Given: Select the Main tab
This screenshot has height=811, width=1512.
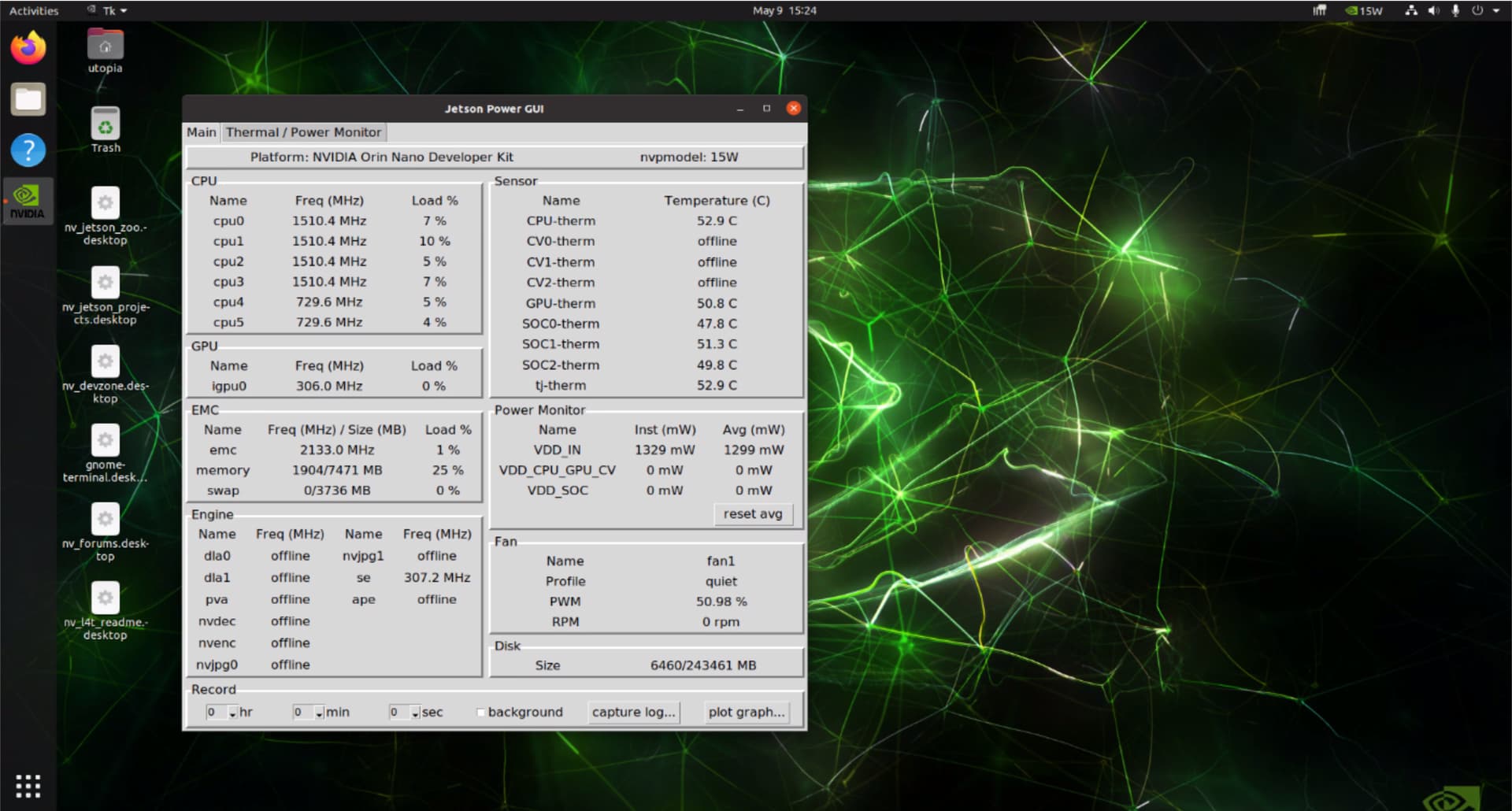Looking at the screenshot, I should point(201,131).
